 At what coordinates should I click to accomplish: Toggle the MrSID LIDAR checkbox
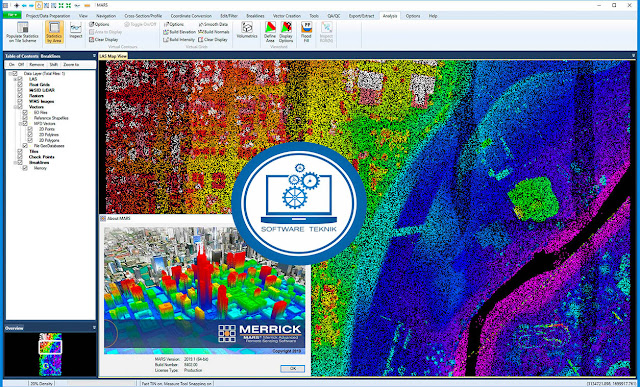[20, 90]
